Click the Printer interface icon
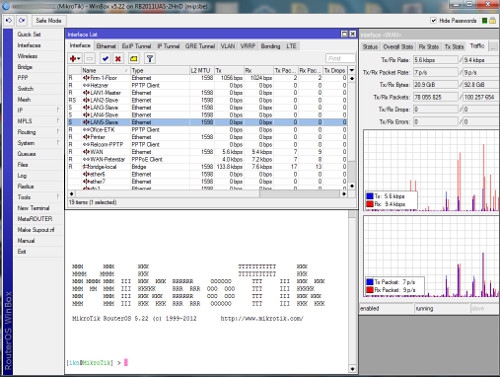 point(86,137)
